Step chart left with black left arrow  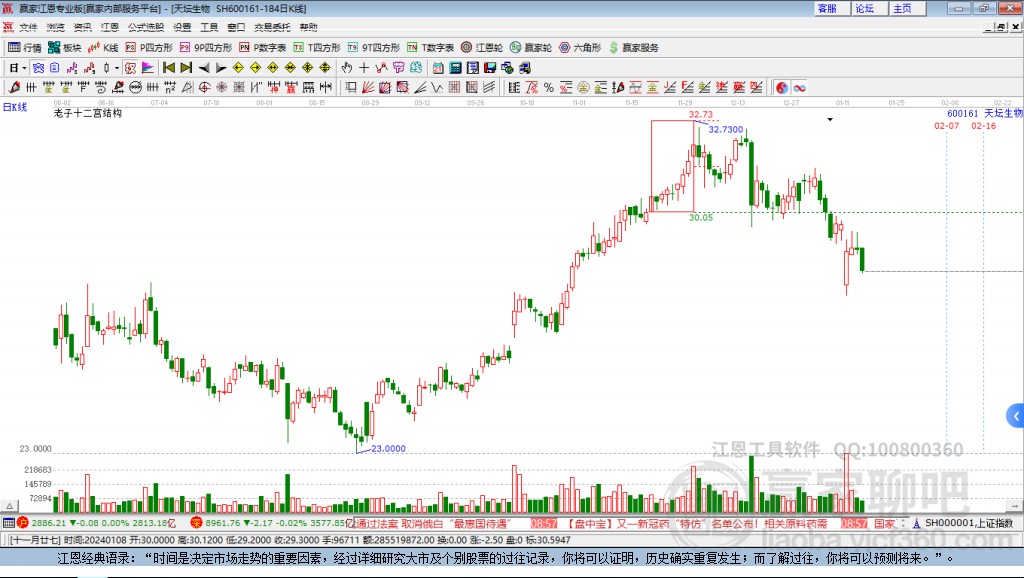(x=204, y=67)
